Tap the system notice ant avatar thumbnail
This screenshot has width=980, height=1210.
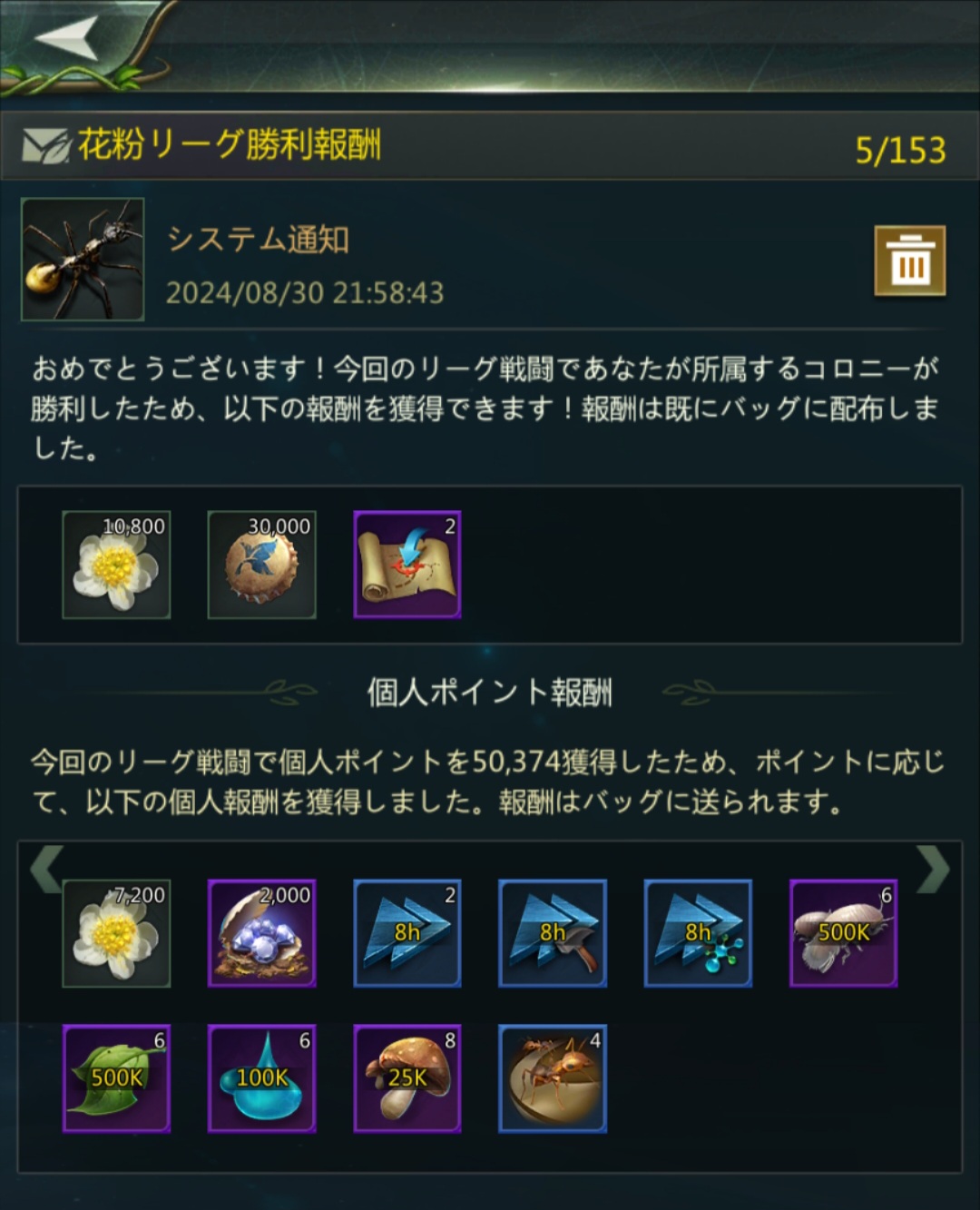pyautogui.click(x=83, y=260)
